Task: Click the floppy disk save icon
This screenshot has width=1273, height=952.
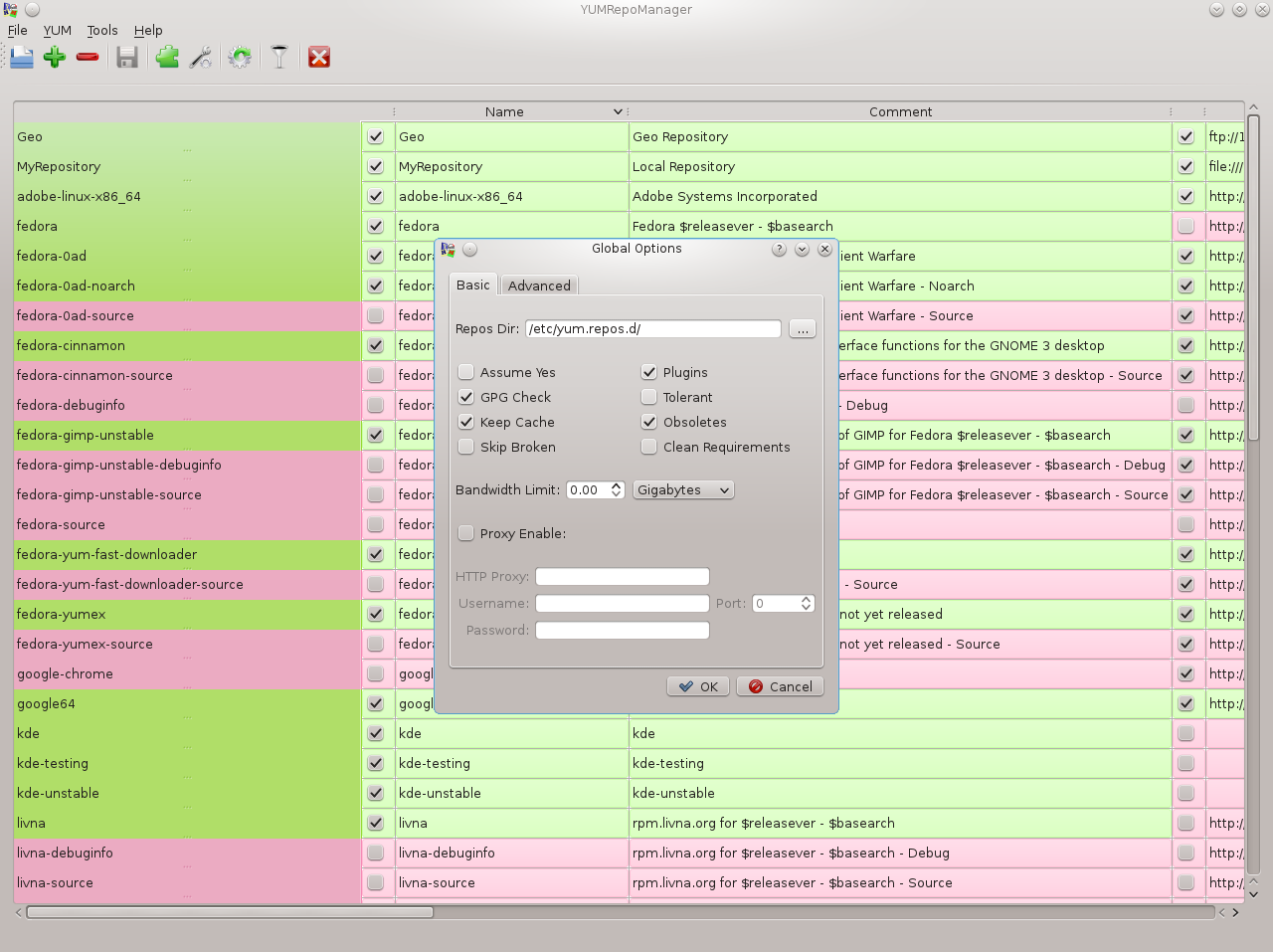Action: click(126, 57)
